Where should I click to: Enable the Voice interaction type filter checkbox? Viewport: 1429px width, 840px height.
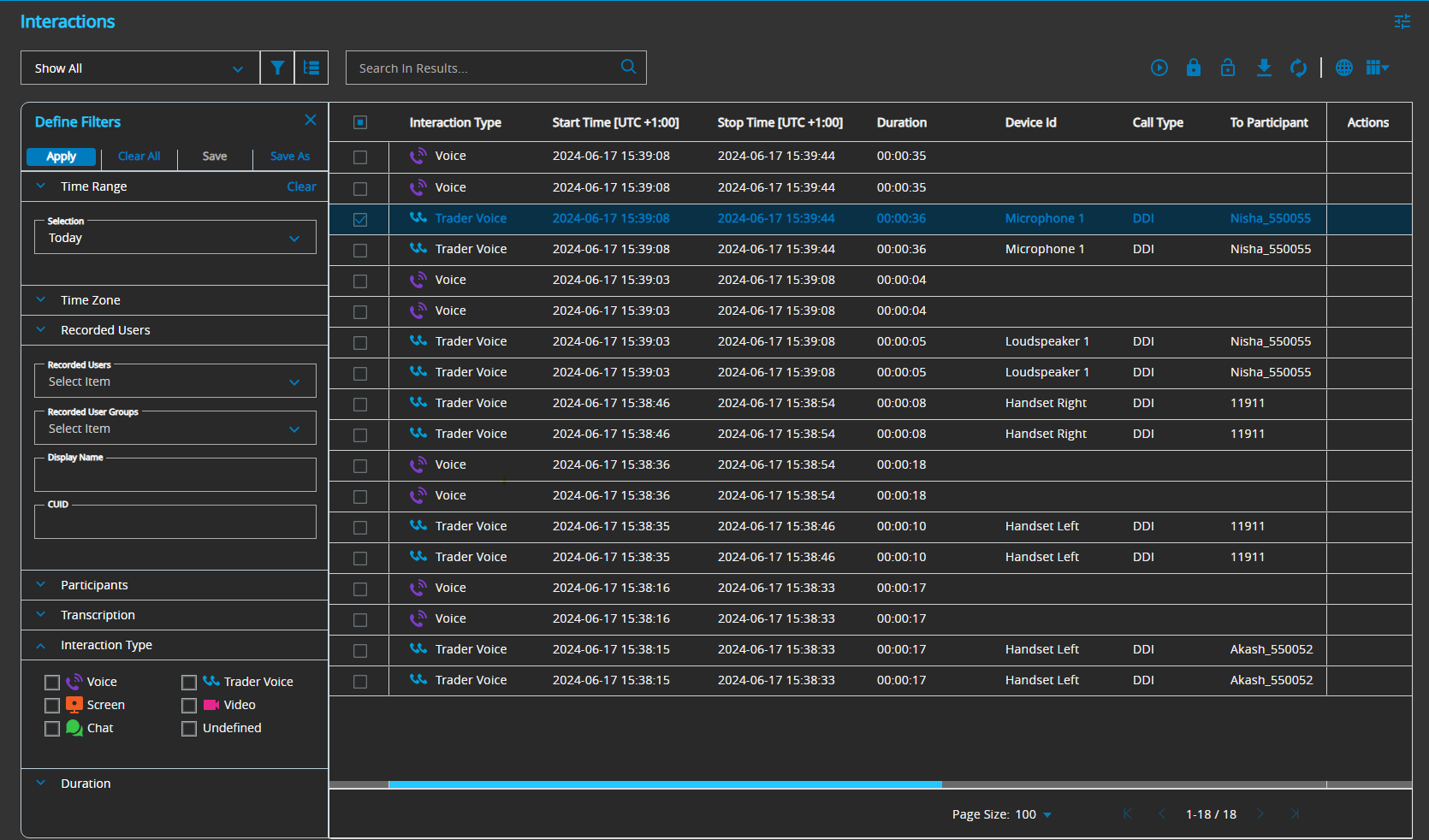[x=52, y=682]
